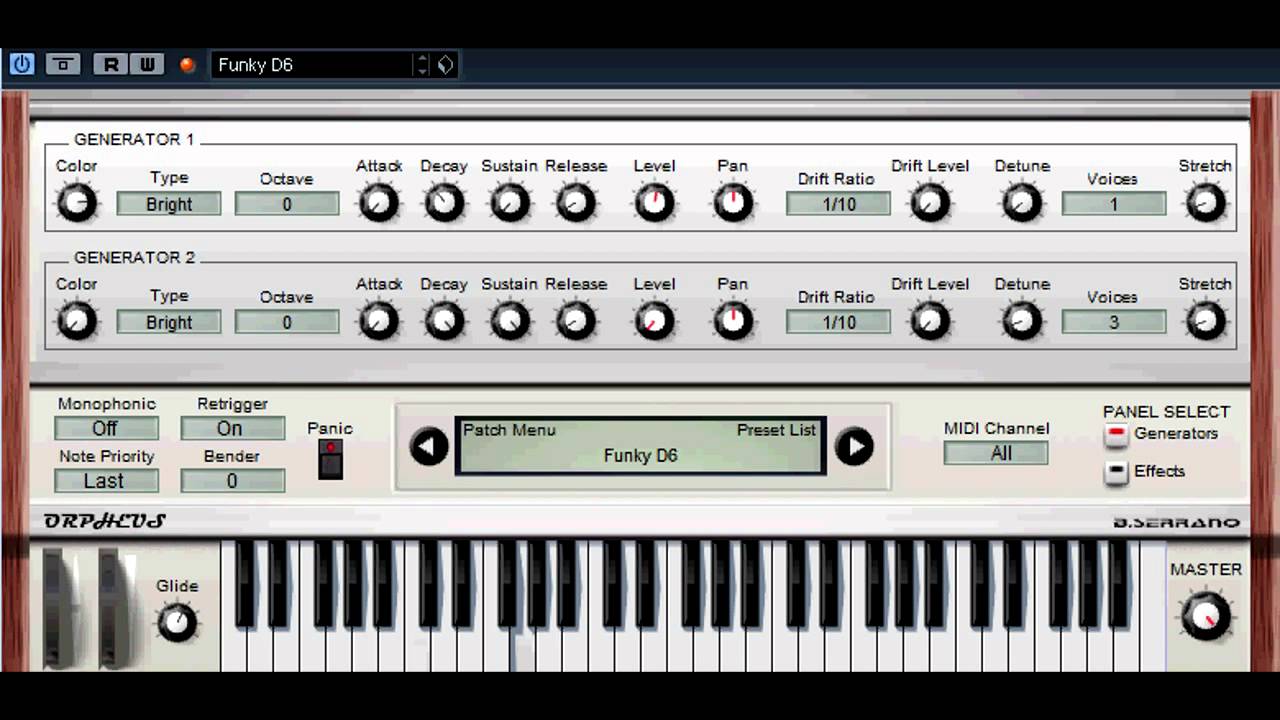Turn up the Master volume knob

click(1206, 616)
